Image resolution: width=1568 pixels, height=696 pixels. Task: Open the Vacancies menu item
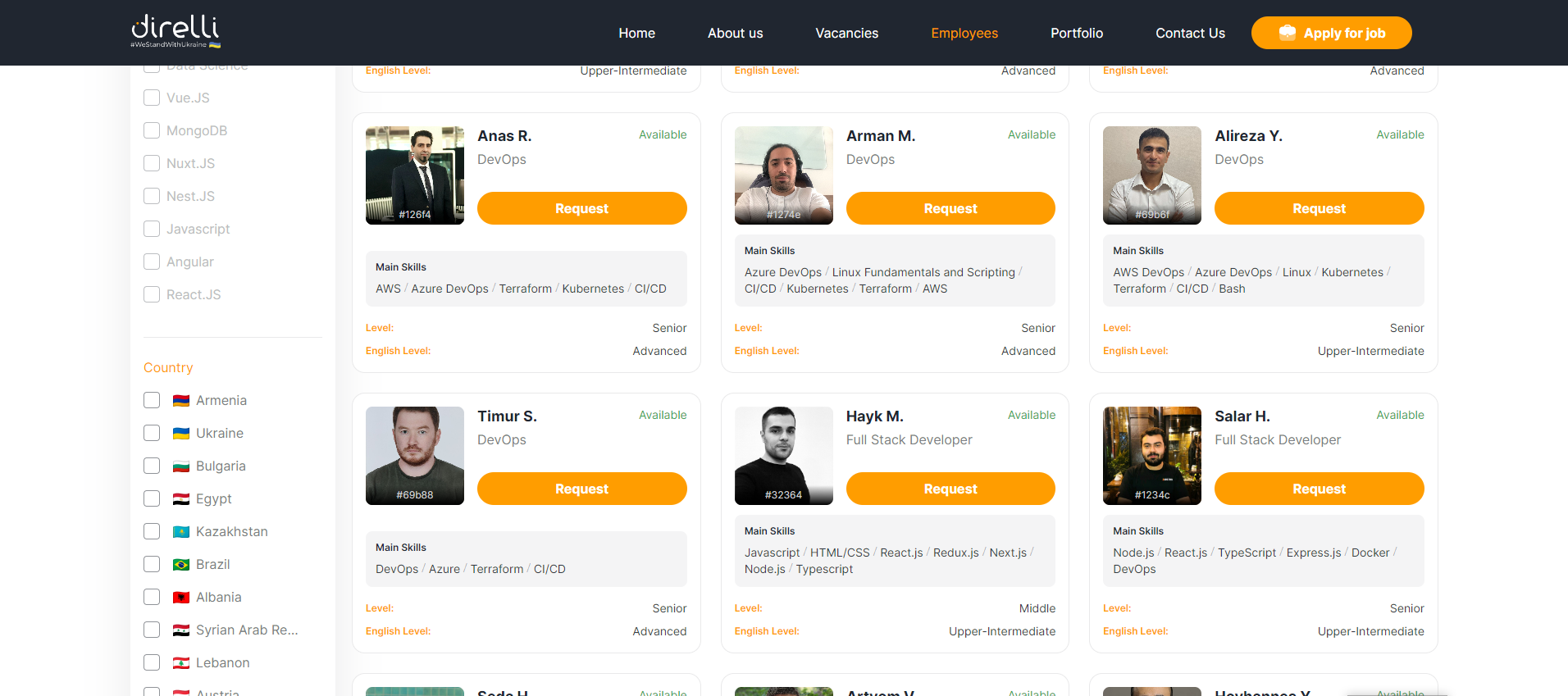click(x=846, y=33)
